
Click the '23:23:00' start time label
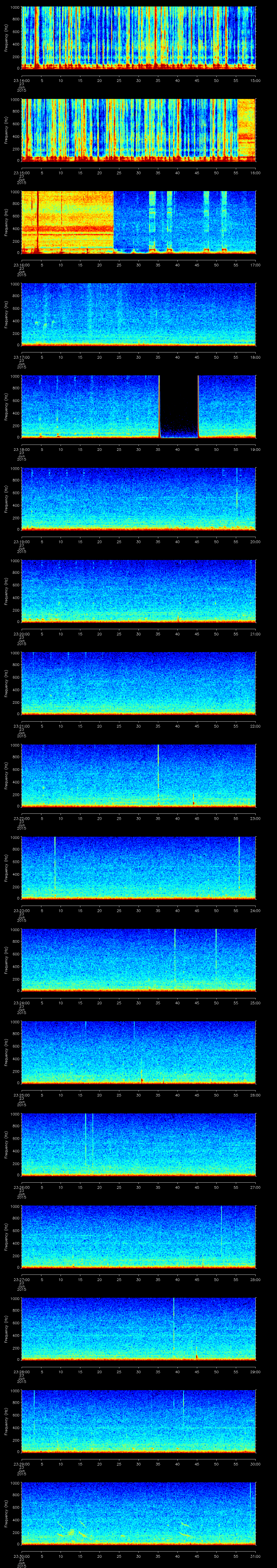[x=21, y=910]
